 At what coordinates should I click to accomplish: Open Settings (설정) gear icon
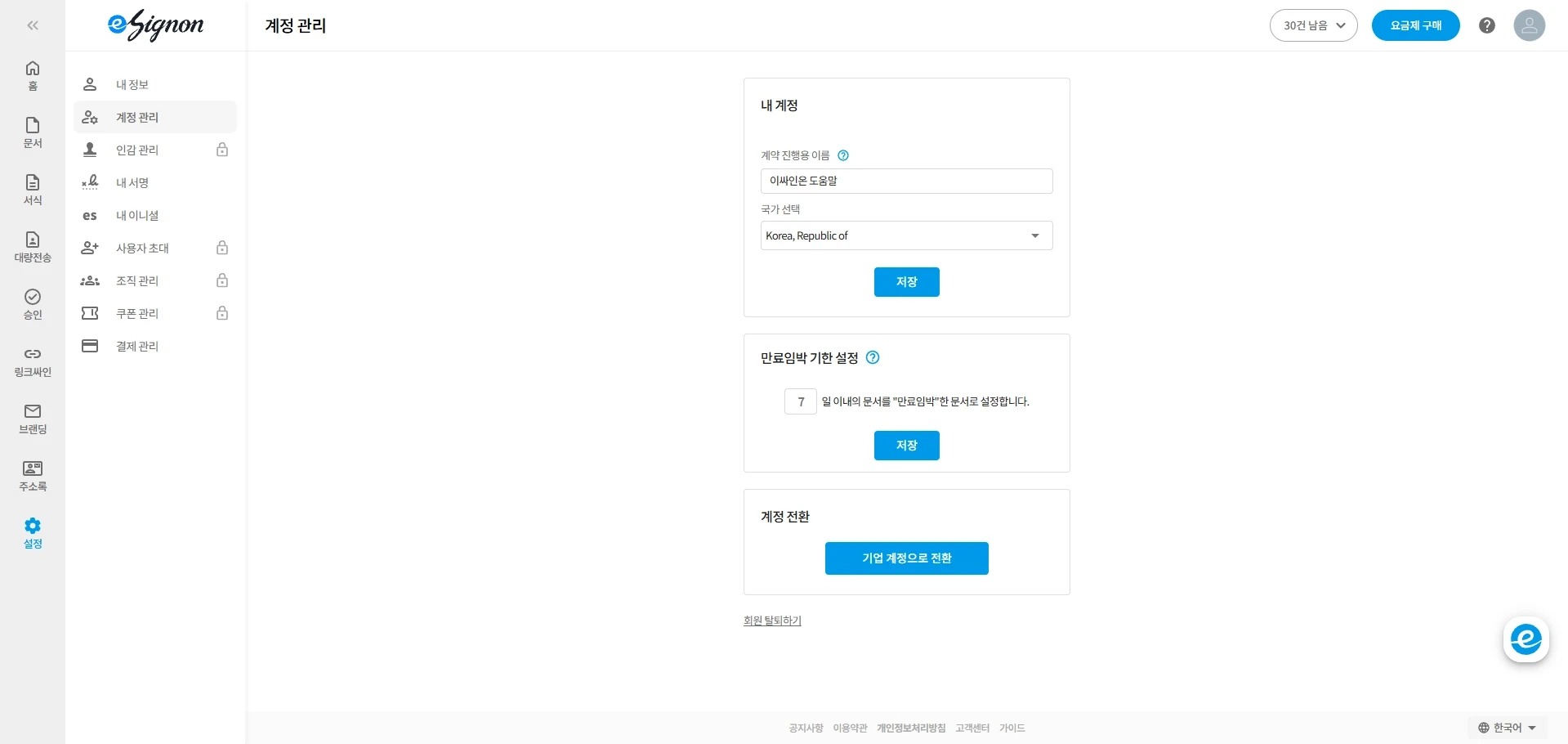pyautogui.click(x=33, y=533)
